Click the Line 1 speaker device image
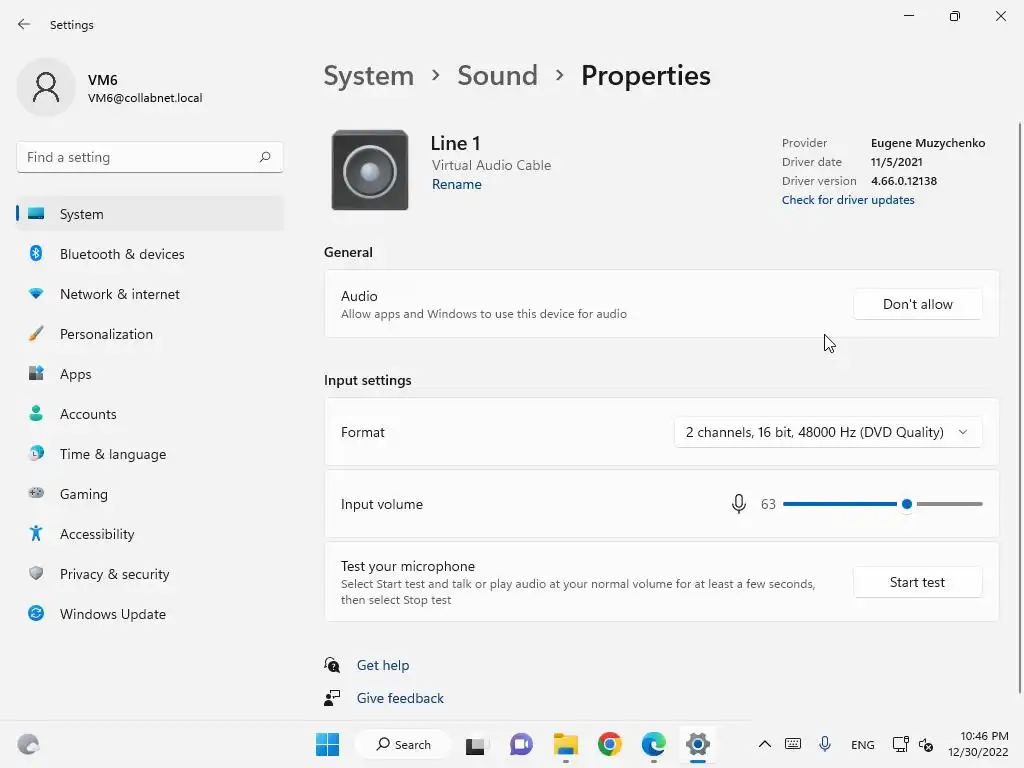Viewport: 1024px width, 768px height. 370,171
